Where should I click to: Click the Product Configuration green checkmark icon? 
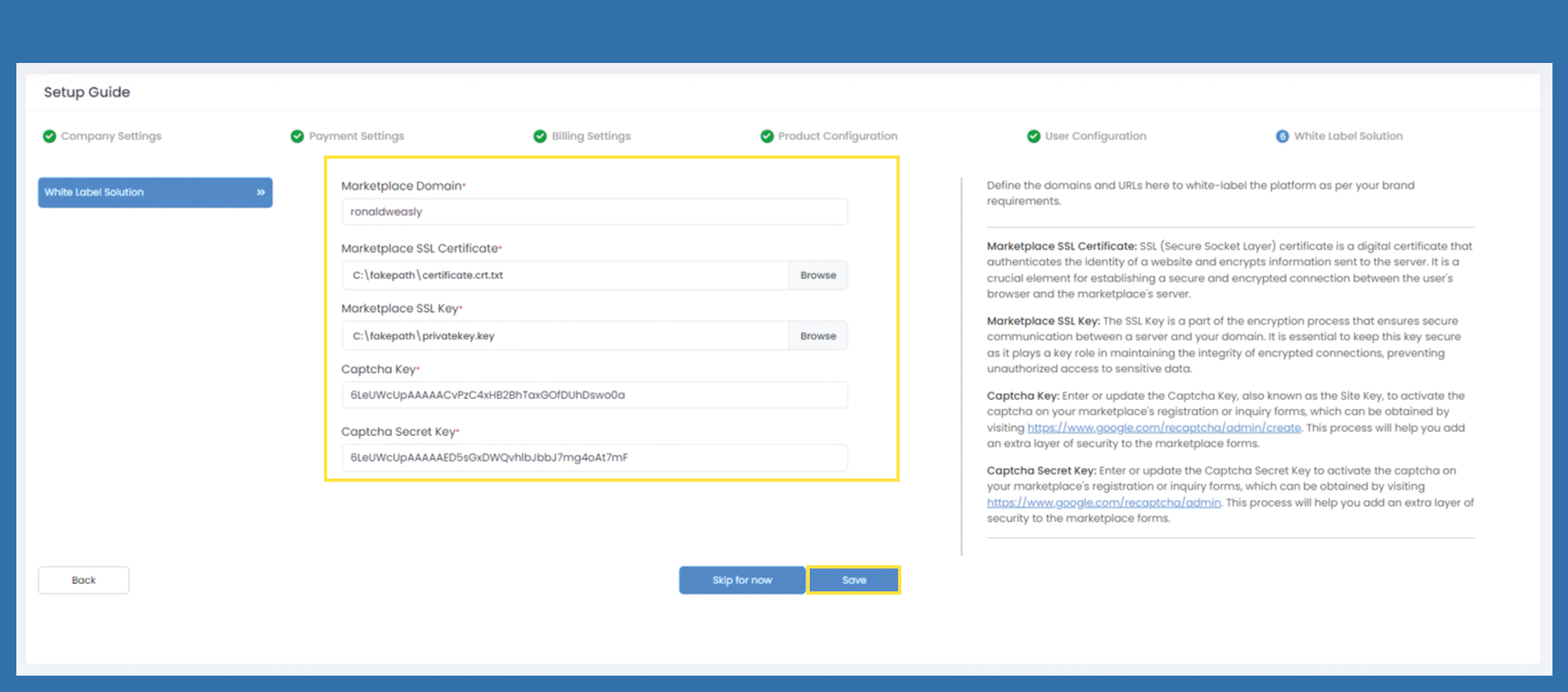(x=766, y=137)
